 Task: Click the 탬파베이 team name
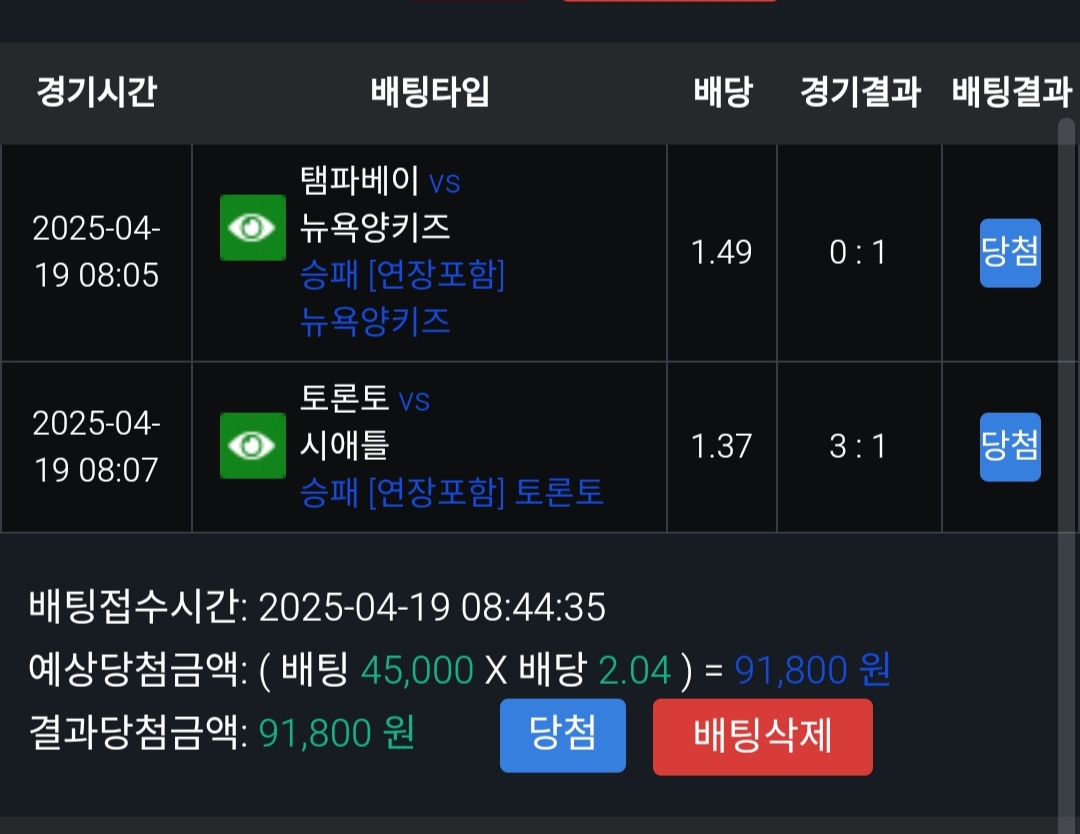(x=360, y=181)
